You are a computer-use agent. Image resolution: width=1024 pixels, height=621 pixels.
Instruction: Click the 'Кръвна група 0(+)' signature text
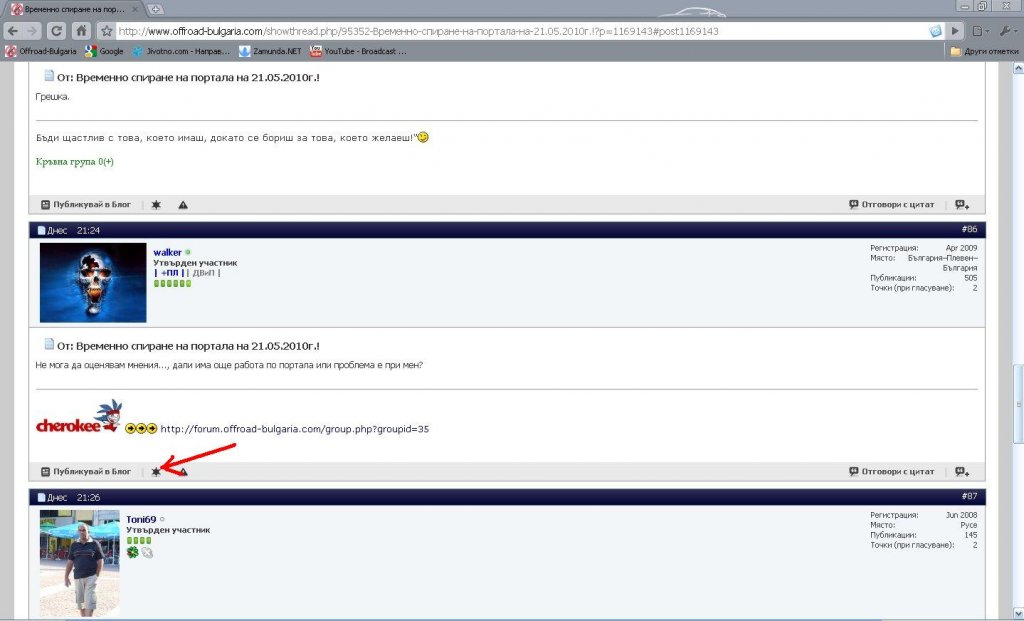[x=74, y=161]
